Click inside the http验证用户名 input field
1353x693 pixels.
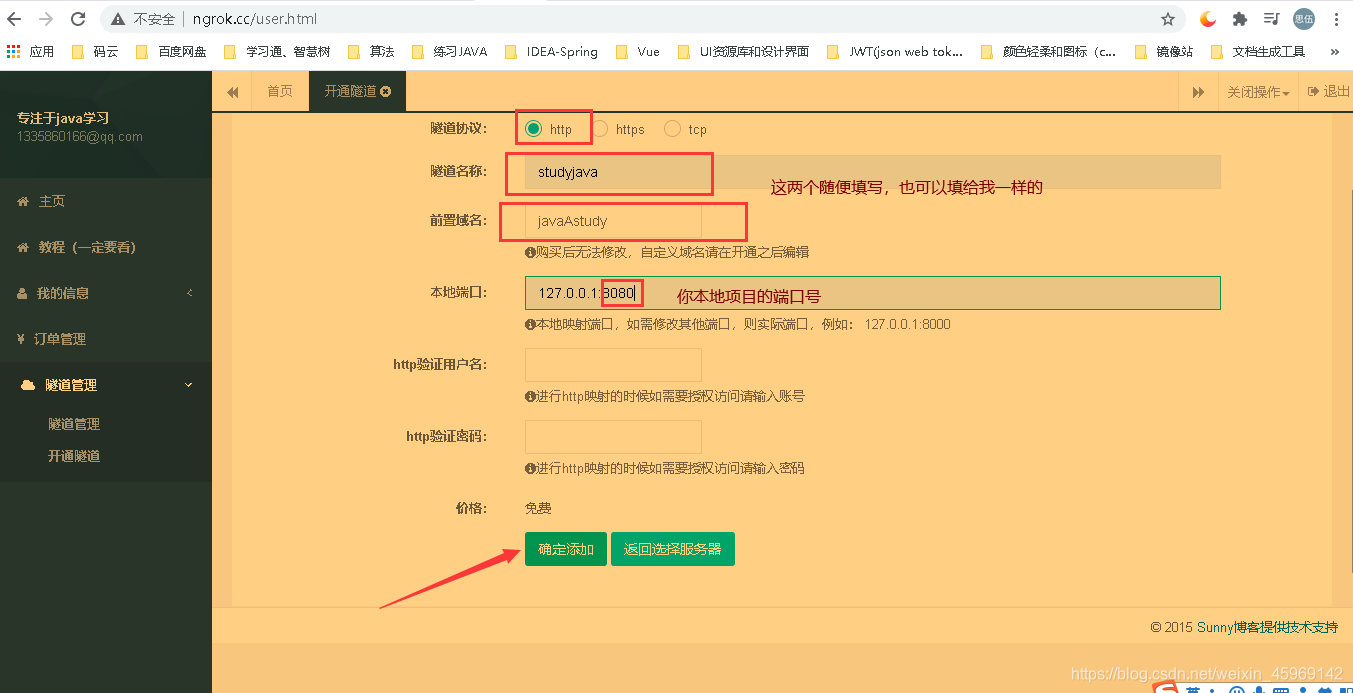(x=613, y=364)
